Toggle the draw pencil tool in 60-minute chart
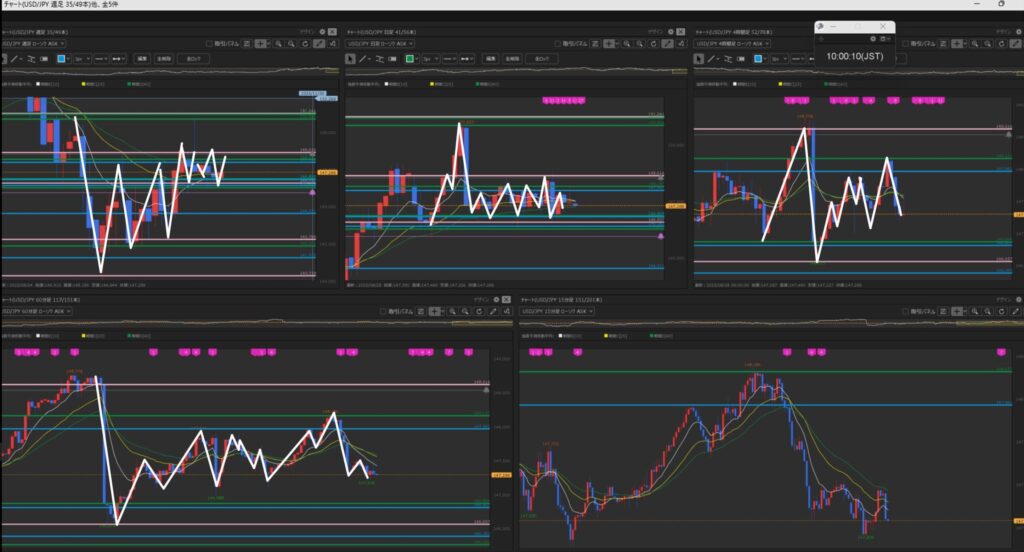 [493, 312]
